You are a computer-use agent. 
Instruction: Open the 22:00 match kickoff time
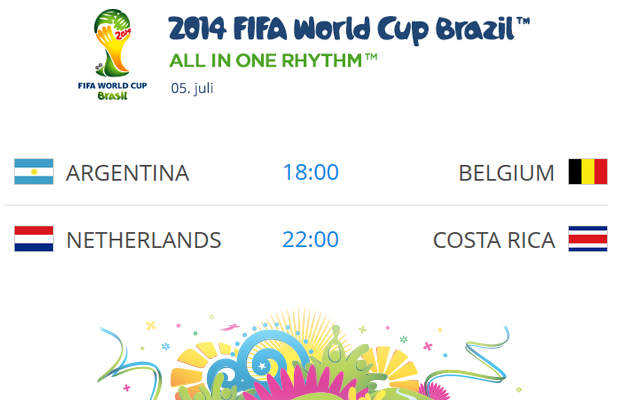pyautogui.click(x=310, y=240)
